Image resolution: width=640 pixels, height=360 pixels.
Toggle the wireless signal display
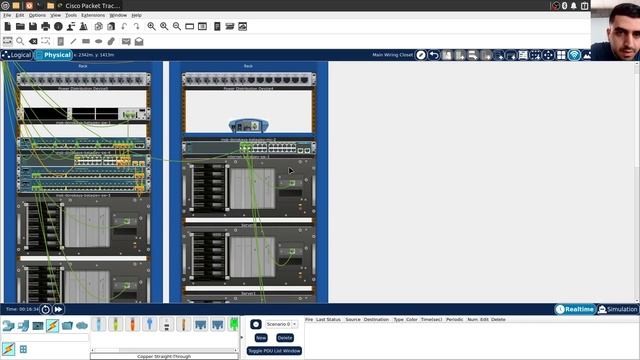pyautogui.click(x=574, y=55)
